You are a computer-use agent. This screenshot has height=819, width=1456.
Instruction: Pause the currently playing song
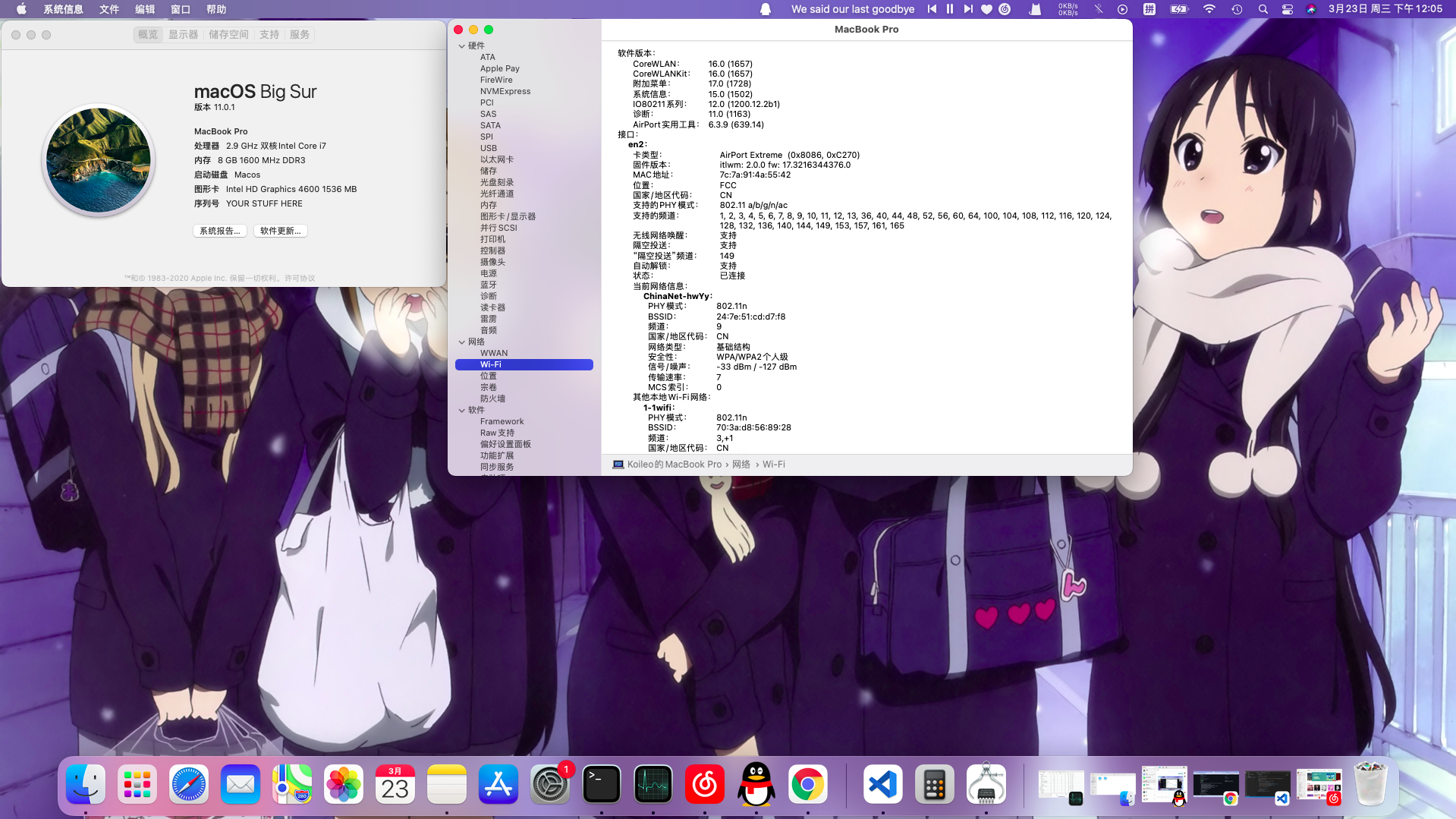(x=949, y=9)
